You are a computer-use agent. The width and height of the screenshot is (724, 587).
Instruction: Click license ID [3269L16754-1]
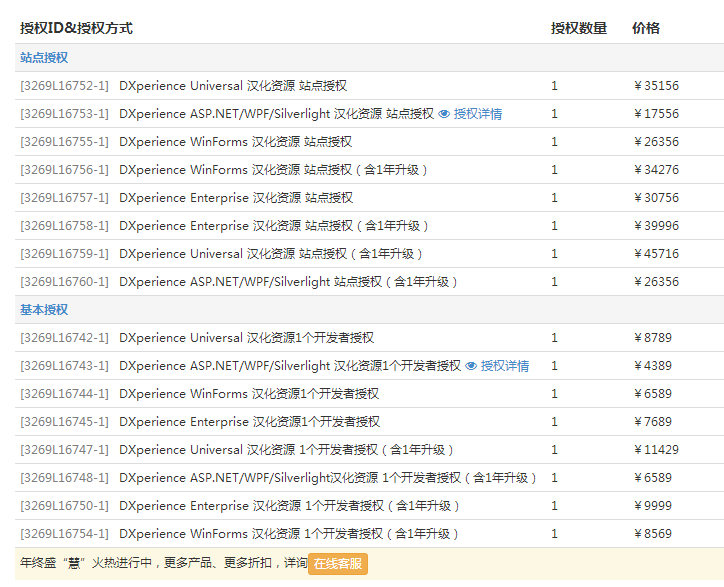[64, 534]
